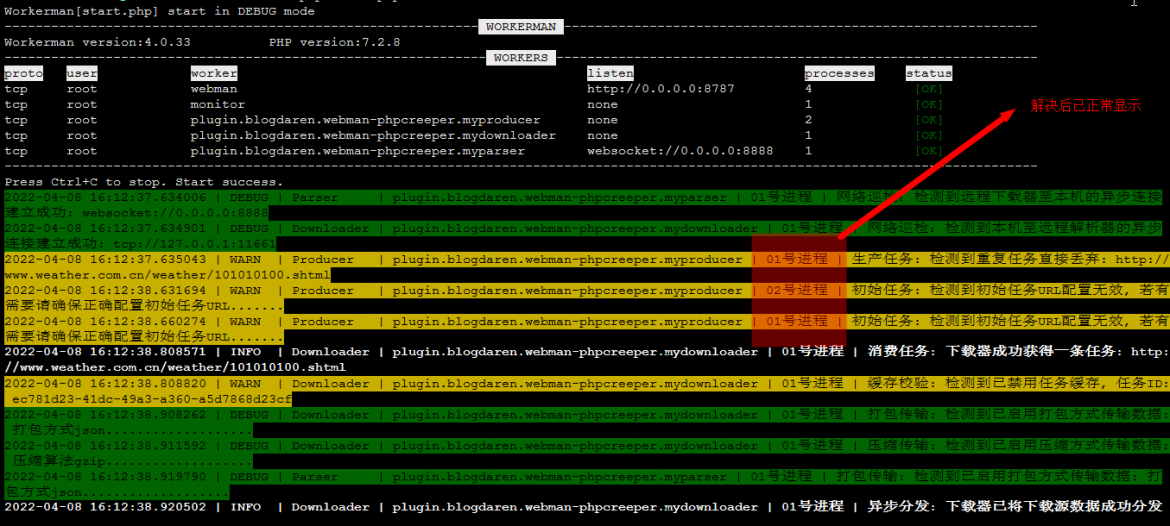Click the 16:12:38.919790 DEBUG Parser timestamp
The image size is (1170, 526).
tap(105, 476)
